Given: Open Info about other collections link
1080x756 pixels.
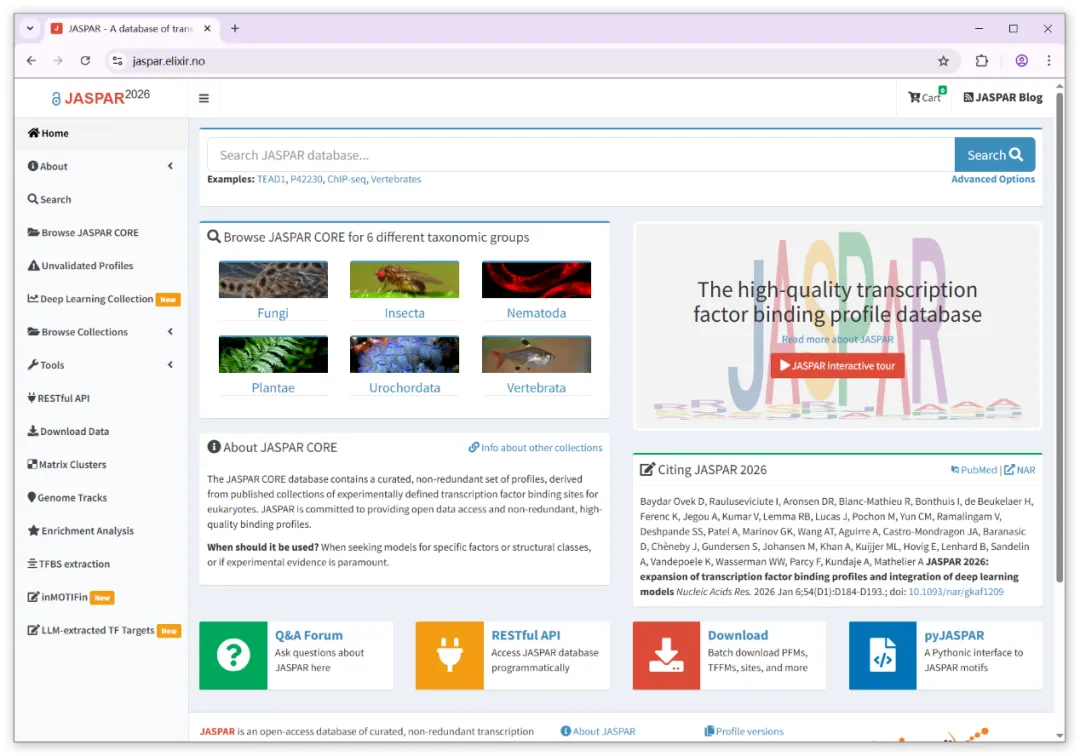Looking at the screenshot, I should 535,448.
